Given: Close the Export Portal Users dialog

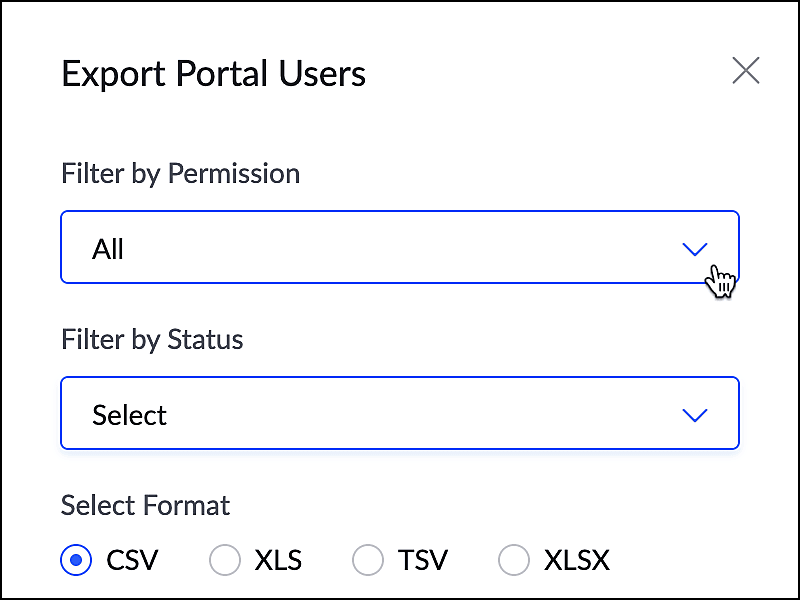Looking at the screenshot, I should point(746,71).
